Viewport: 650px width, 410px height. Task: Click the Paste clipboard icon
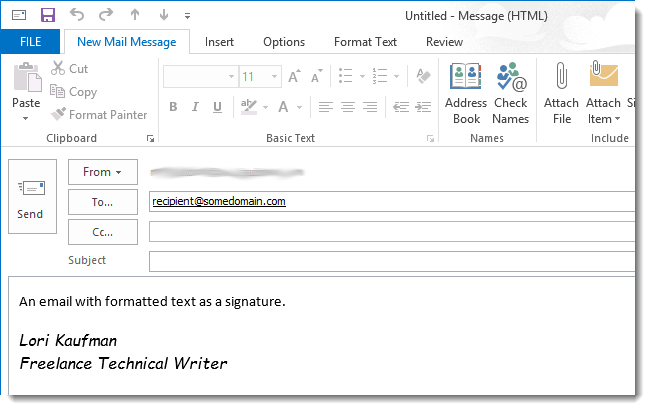tap(27, 77)
